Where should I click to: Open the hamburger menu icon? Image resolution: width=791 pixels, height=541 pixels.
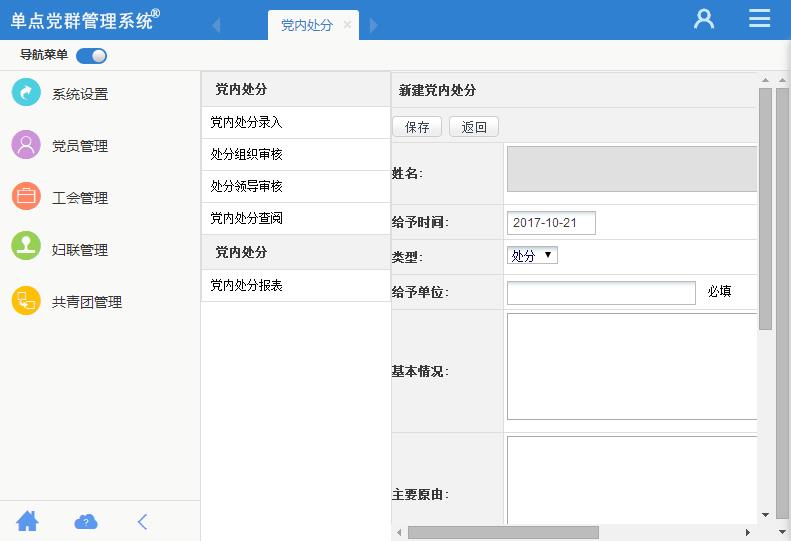[759, 18]
